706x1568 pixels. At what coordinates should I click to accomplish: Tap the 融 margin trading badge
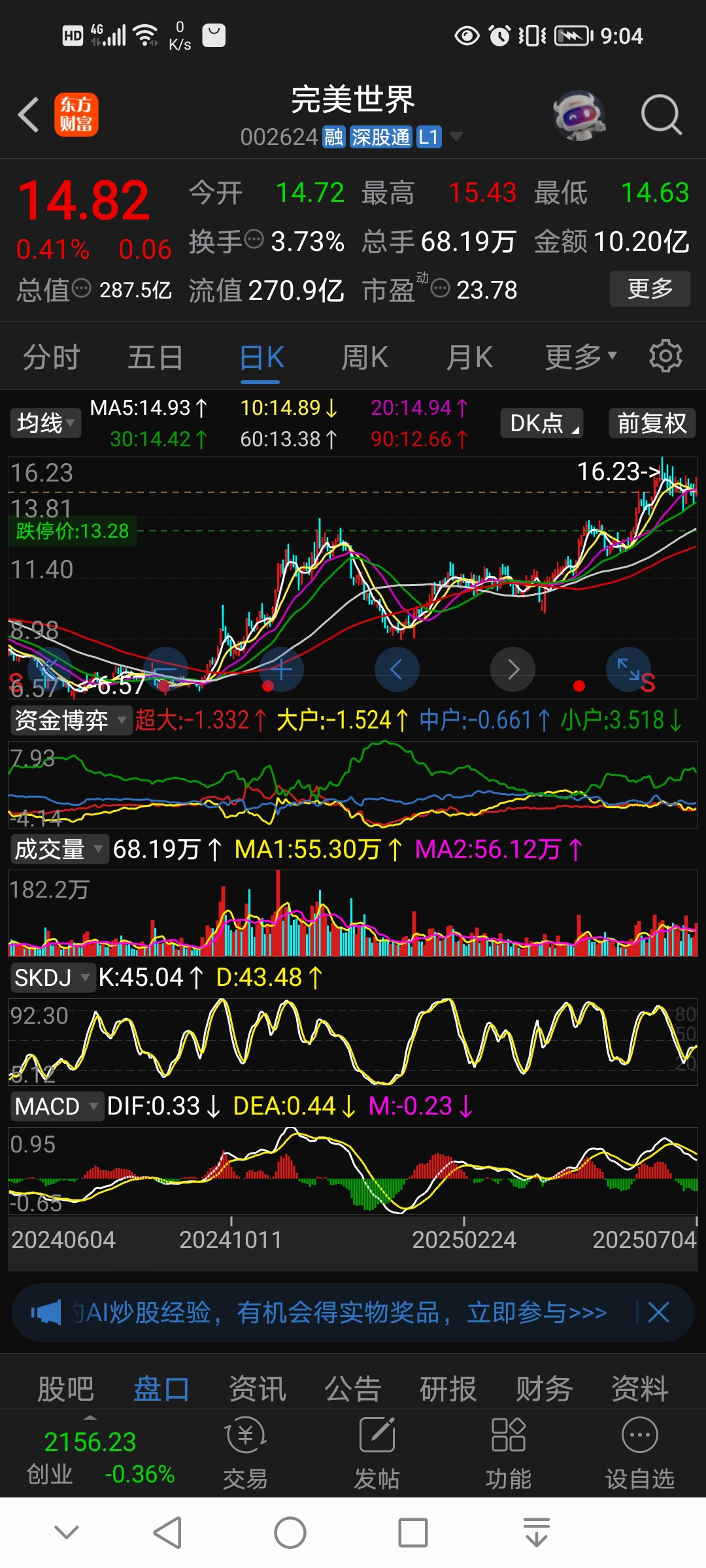click(334, 137)
